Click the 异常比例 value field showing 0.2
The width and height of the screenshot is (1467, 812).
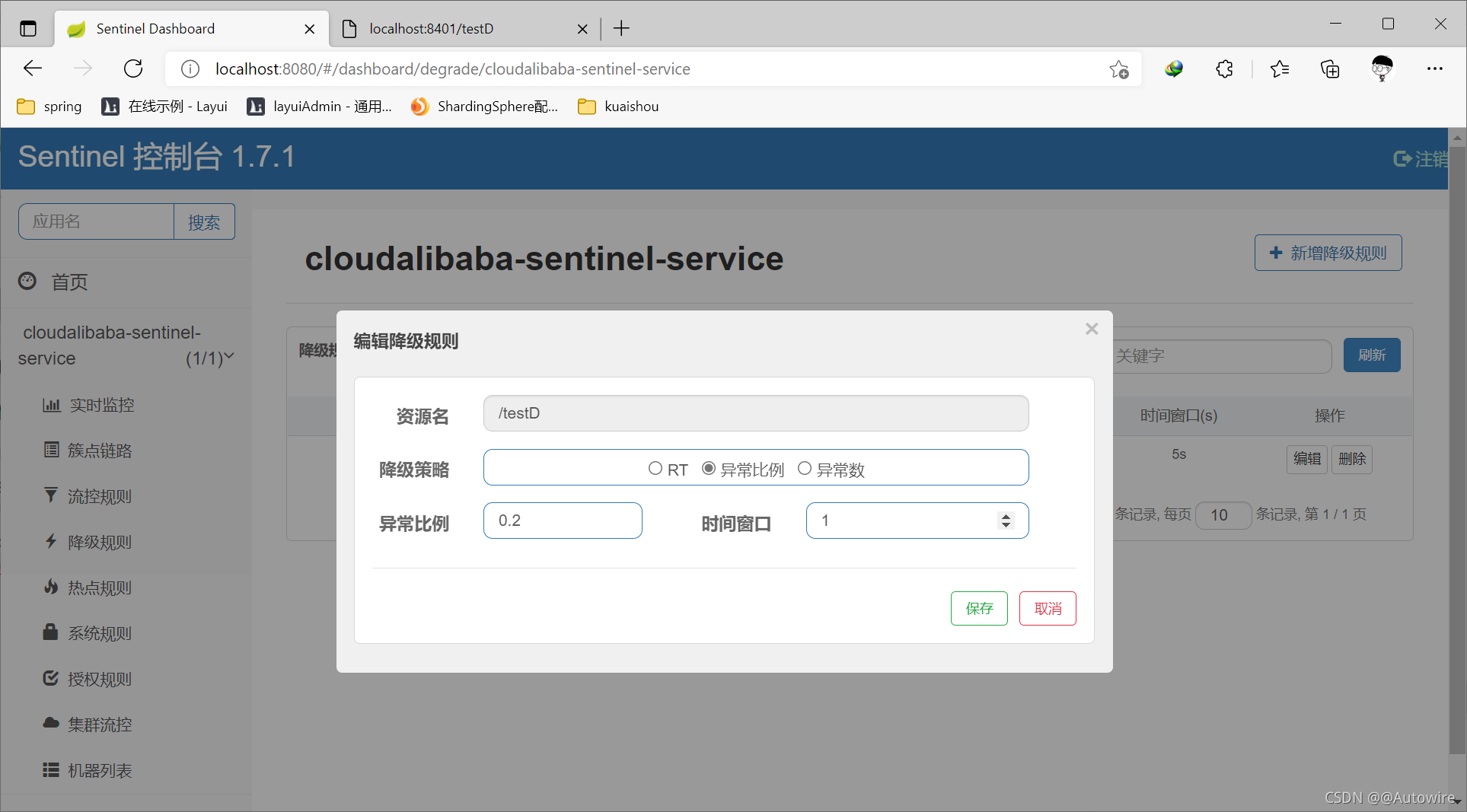pyautogui.click(x=563, y=521)
